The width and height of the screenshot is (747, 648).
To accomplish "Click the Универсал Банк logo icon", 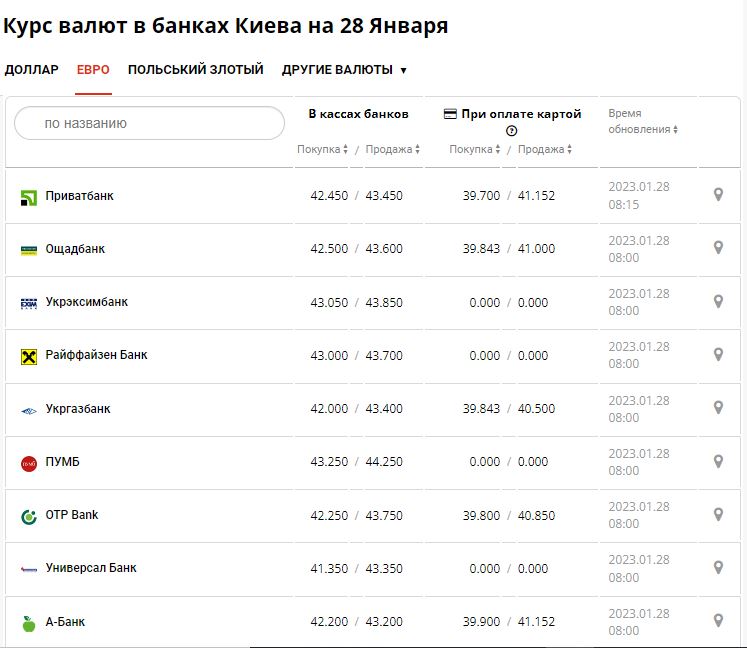I will click(29, 569).
